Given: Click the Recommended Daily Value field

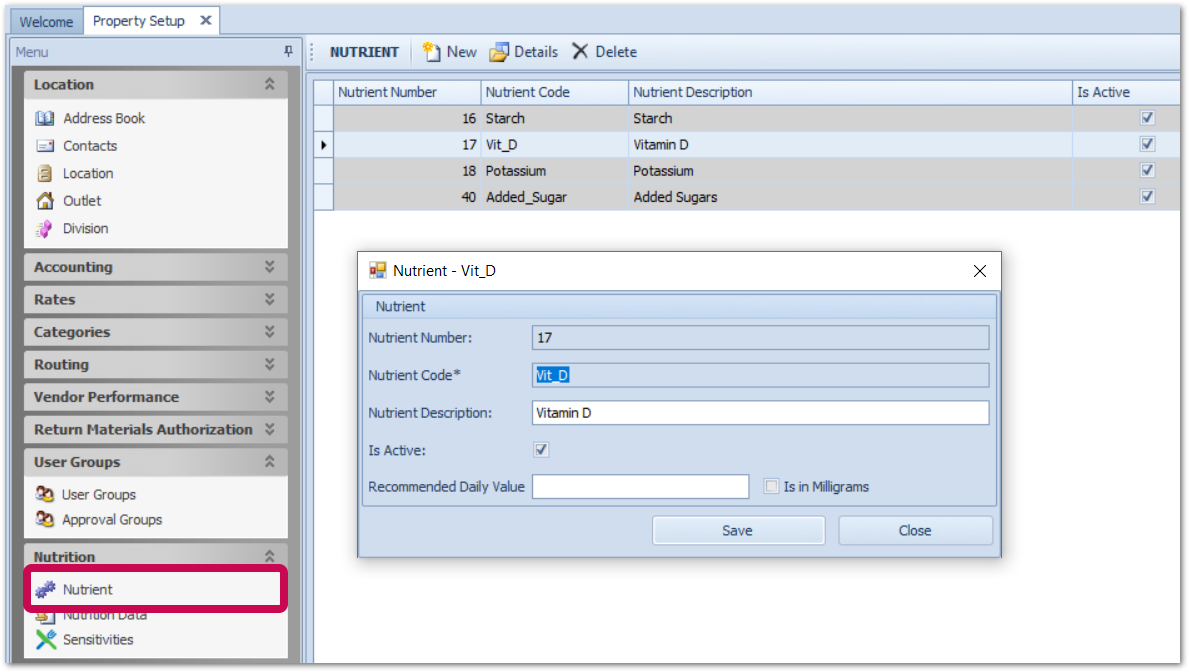Looking at the screenshot, I should pyautogui.click(x=640, y=487).
